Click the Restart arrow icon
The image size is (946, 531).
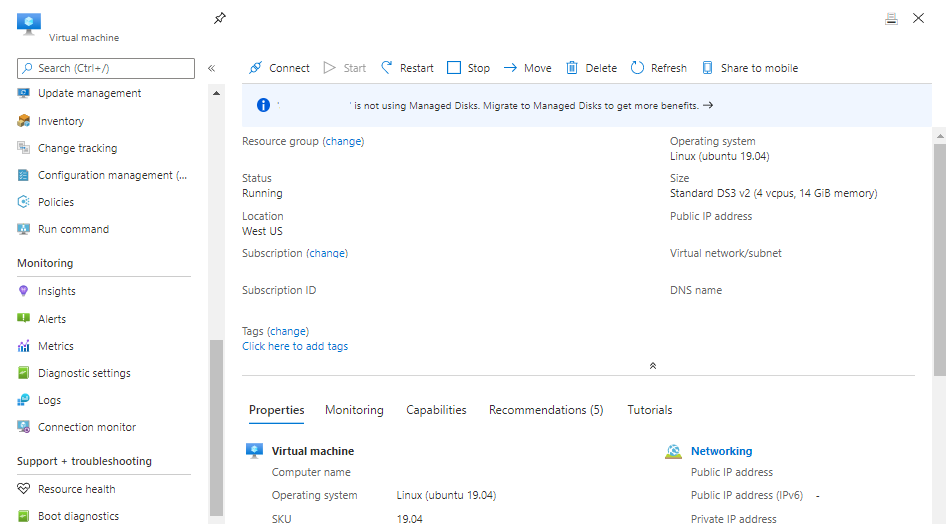click(x=387, y=68)
